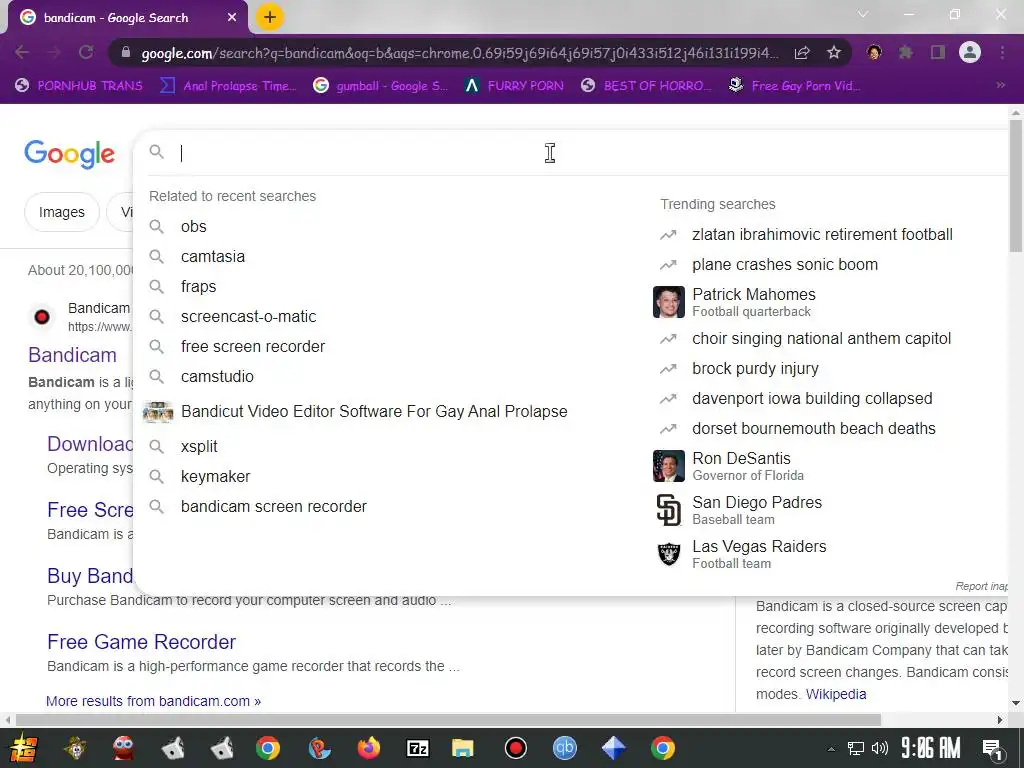Click the horizontal scrollbar at page bottom

pyautogui.click(x=448, y=720)
